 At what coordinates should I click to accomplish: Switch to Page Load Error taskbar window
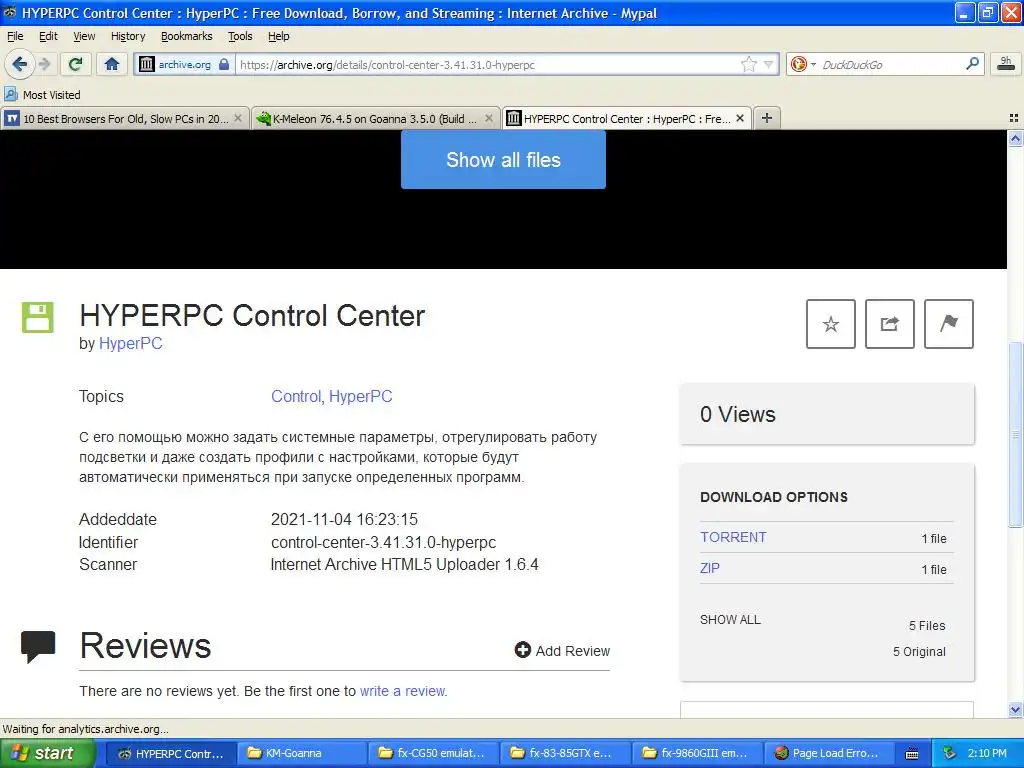click(x=830, y=754)
